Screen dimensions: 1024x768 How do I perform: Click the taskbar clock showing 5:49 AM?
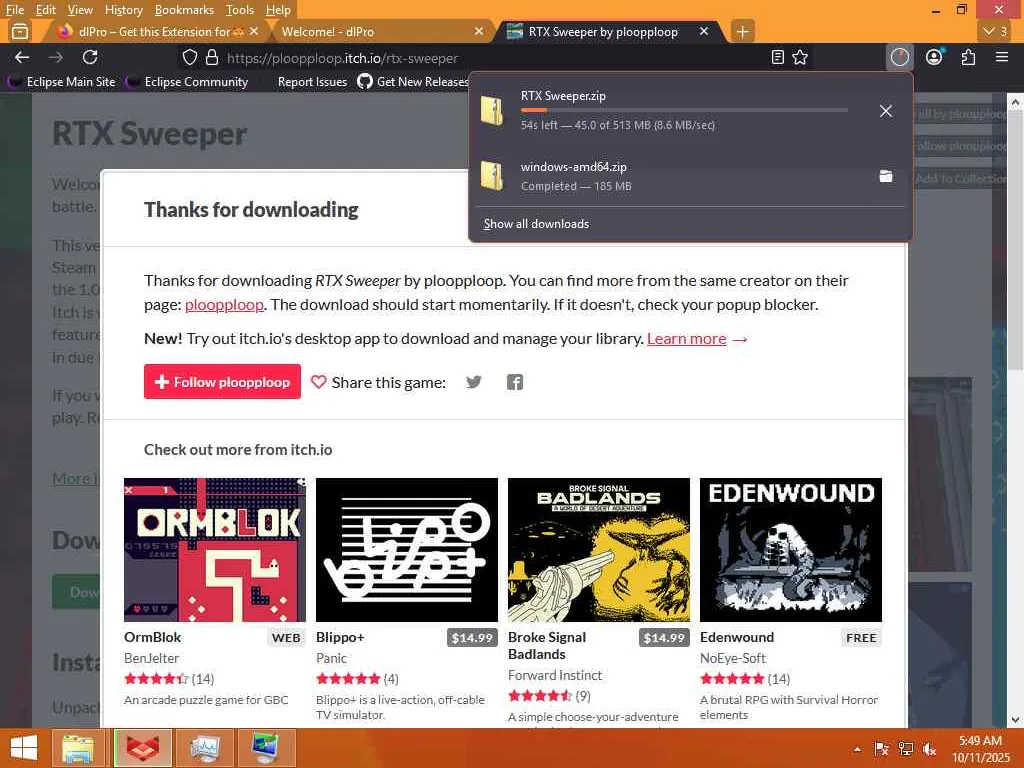tap(980, 749)
